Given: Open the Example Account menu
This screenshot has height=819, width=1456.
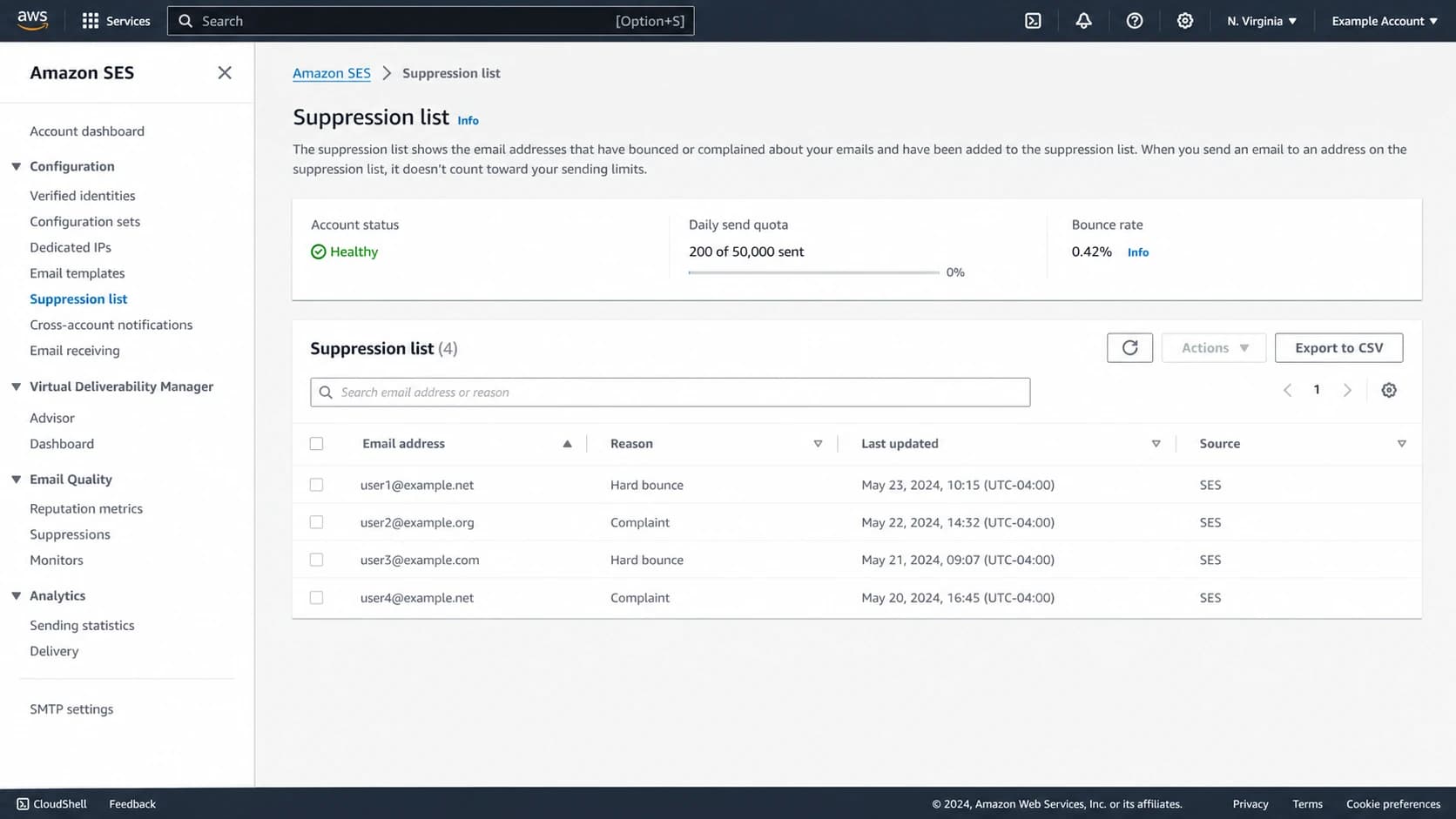Looking at the screenshot, I should click(x=1384, y=21).
